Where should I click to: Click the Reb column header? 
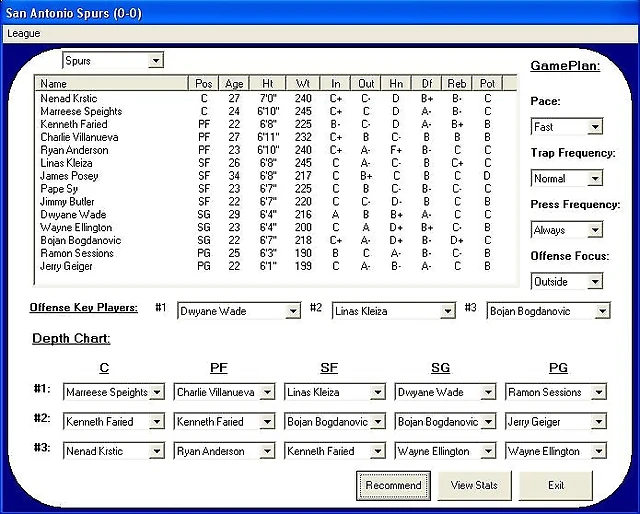(457, 83)
